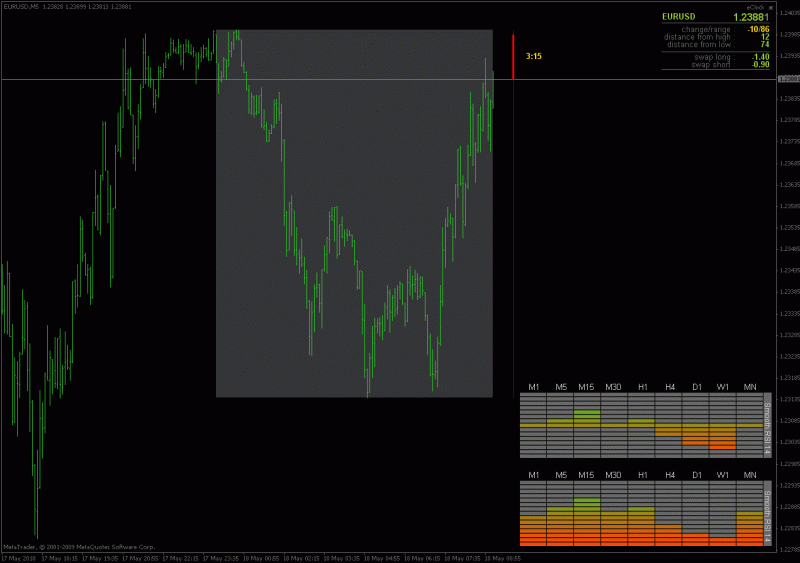Click M15 label in lower Smooth RSI panel

(586, 475)
